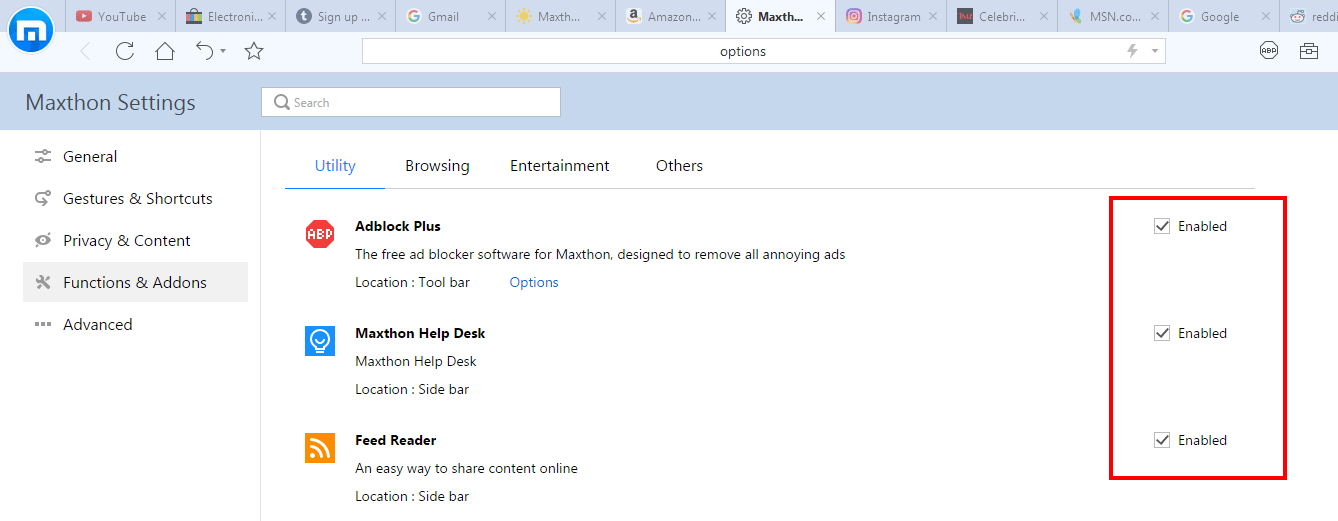Toggle Feed Reader Enabled checkbox
The width and height of the screenshot is (1338, 521).
click(x=1162, y=440)
